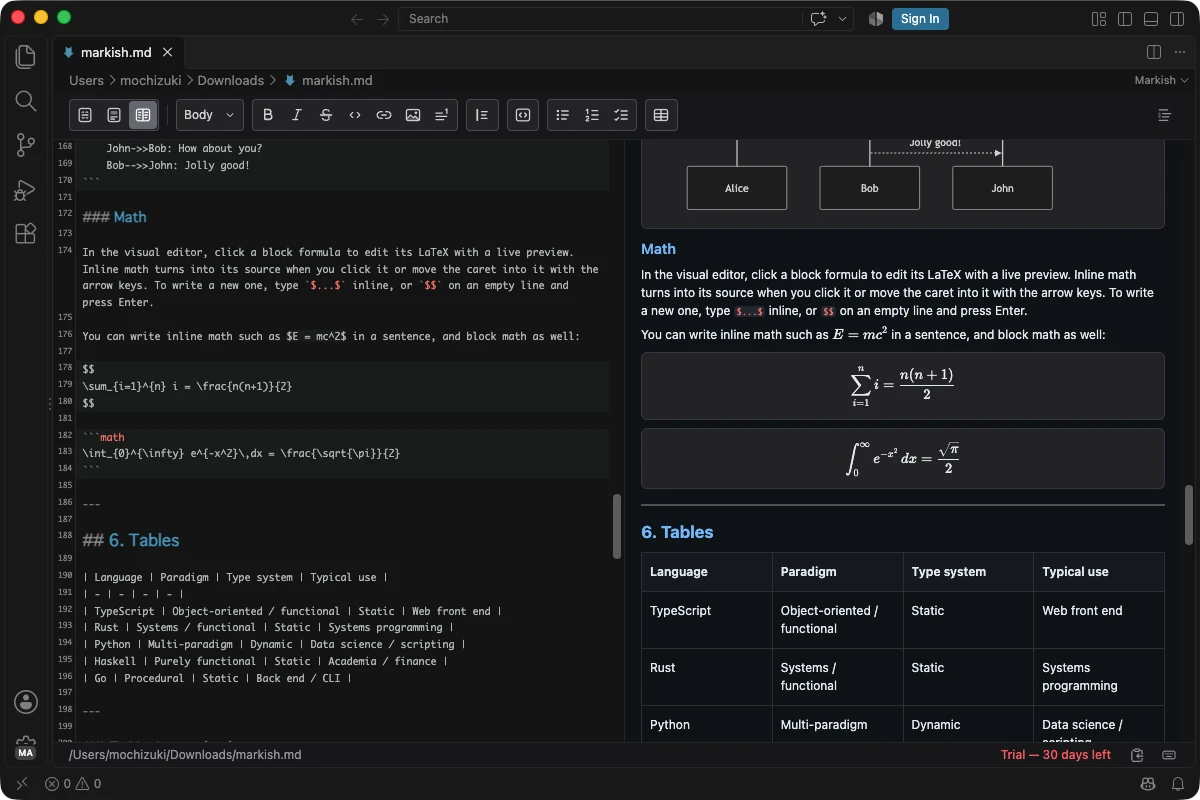The height and width of the screenshot is (800, 1200).
Task: Open the editor more actions menu
Action: (1180, 52)
